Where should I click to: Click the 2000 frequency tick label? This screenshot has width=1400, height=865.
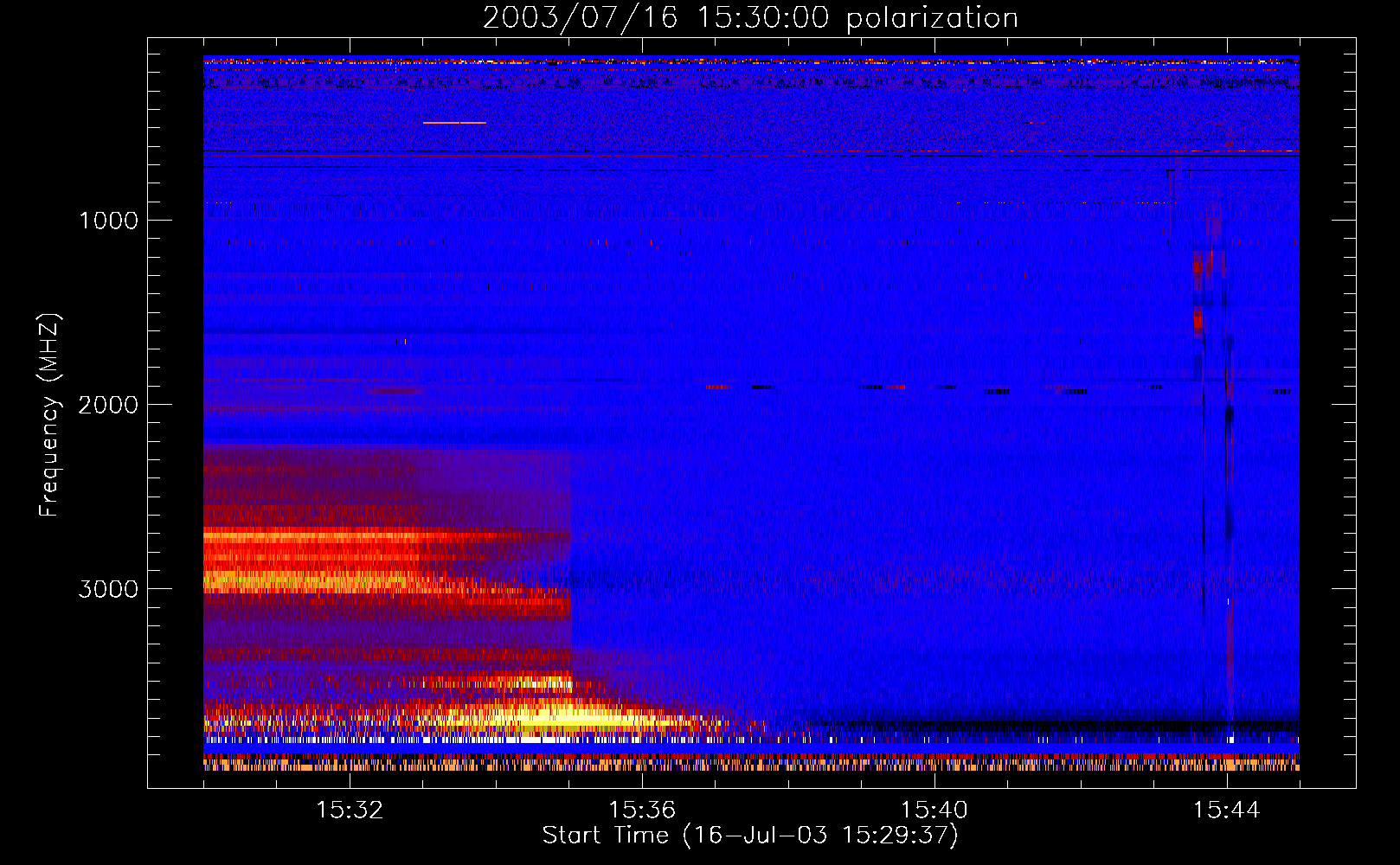click(x=108, y=405)
